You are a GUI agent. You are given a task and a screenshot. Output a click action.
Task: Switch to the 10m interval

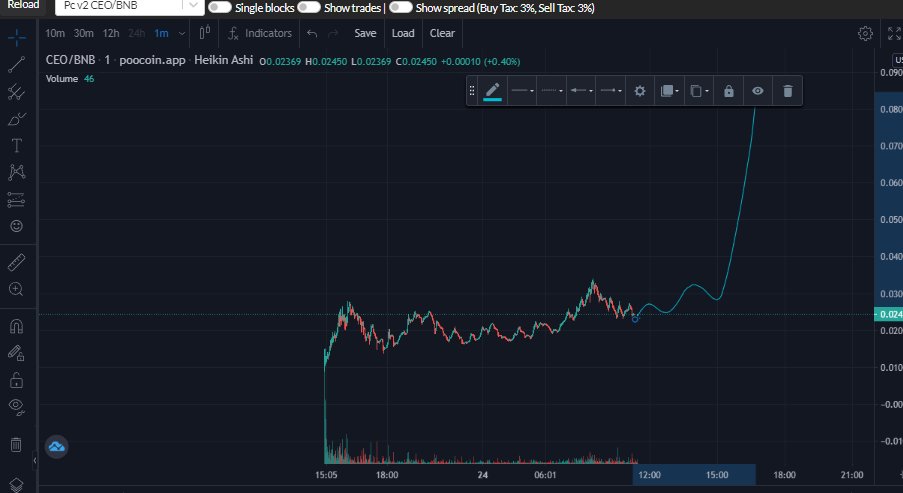point(55,33)
